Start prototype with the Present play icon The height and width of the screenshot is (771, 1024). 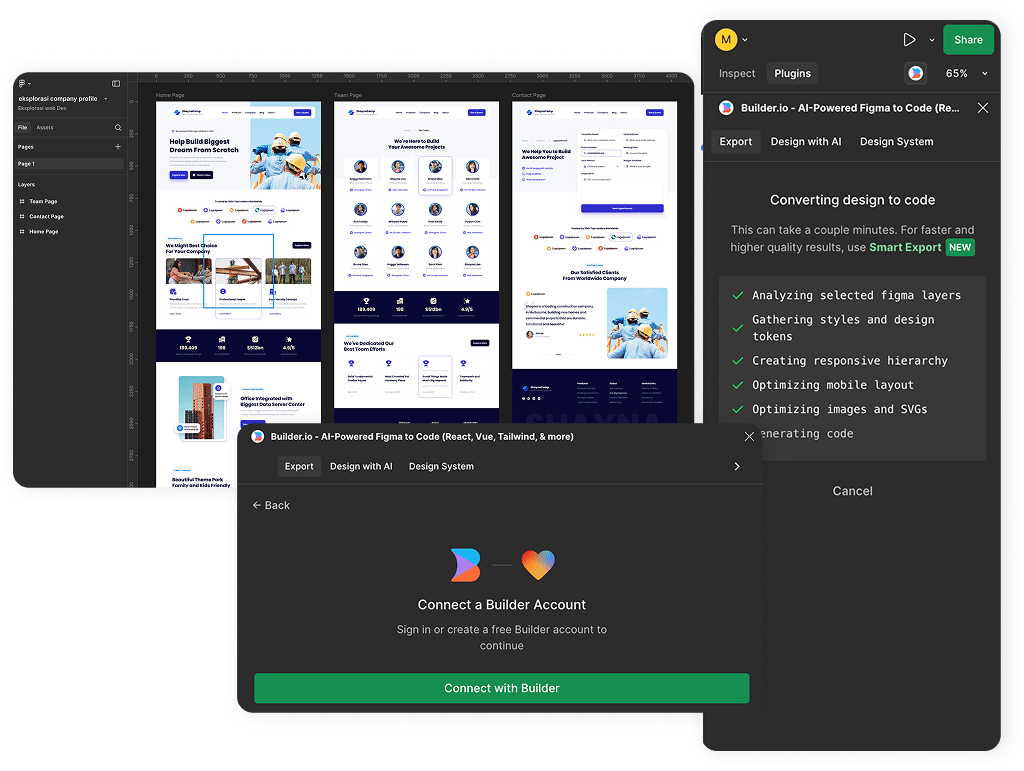909,40
